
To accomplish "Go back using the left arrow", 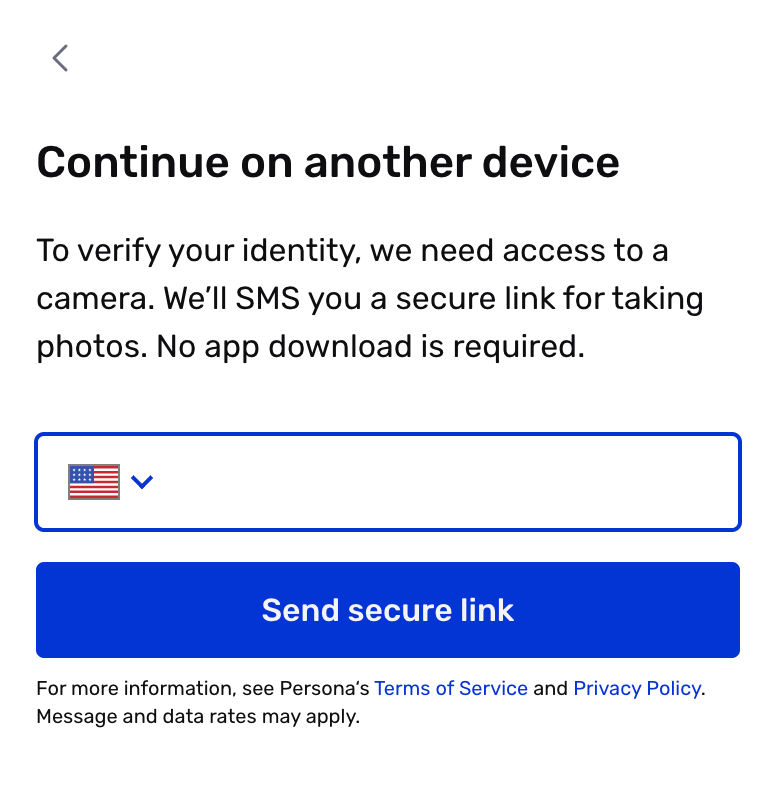I will click(60, 58).
